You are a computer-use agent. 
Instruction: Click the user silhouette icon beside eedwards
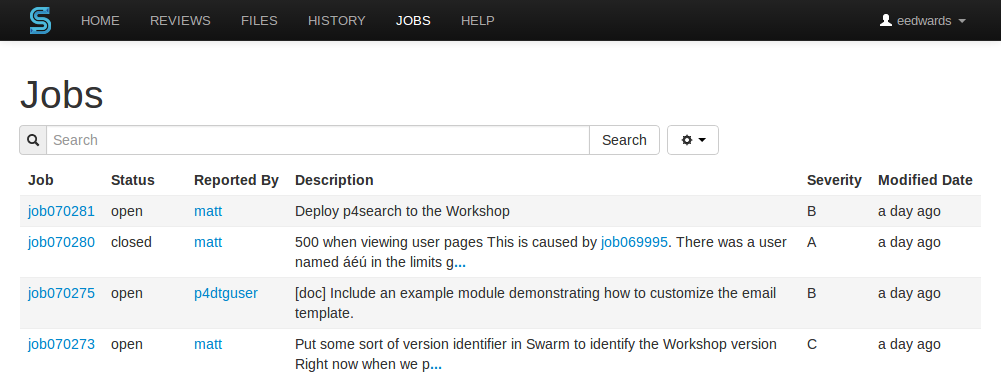[885, 20]
